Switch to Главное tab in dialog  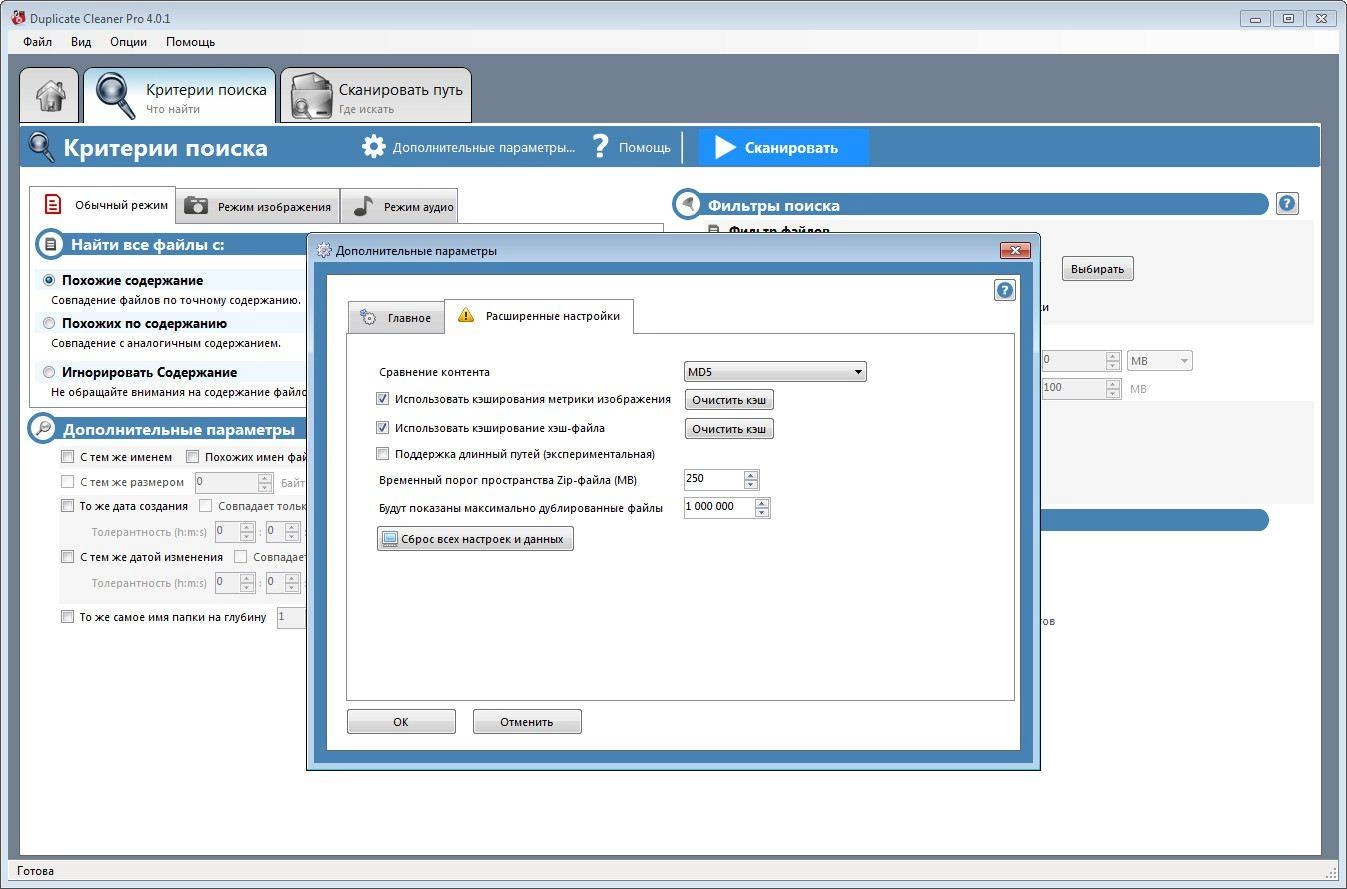[396, 317]
